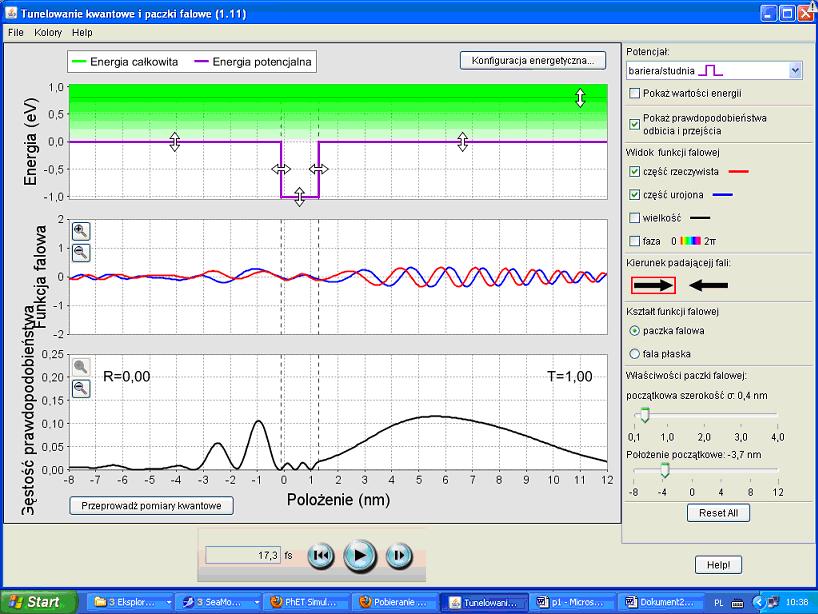Click the Położenie początkowe slider thumb
Screen dimensions: 818x614
click(665, 470)
